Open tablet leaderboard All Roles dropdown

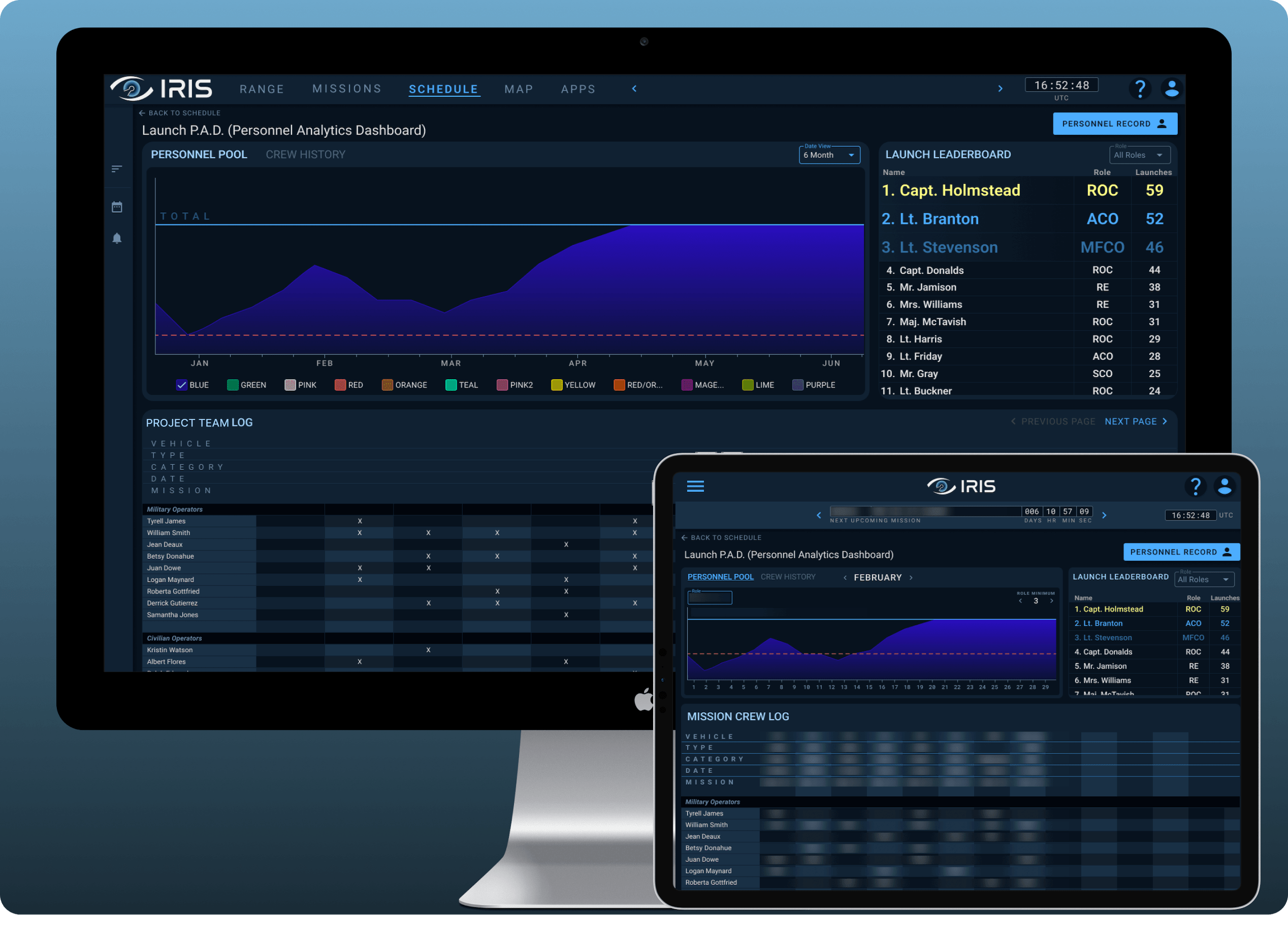tap(1204, 580)
